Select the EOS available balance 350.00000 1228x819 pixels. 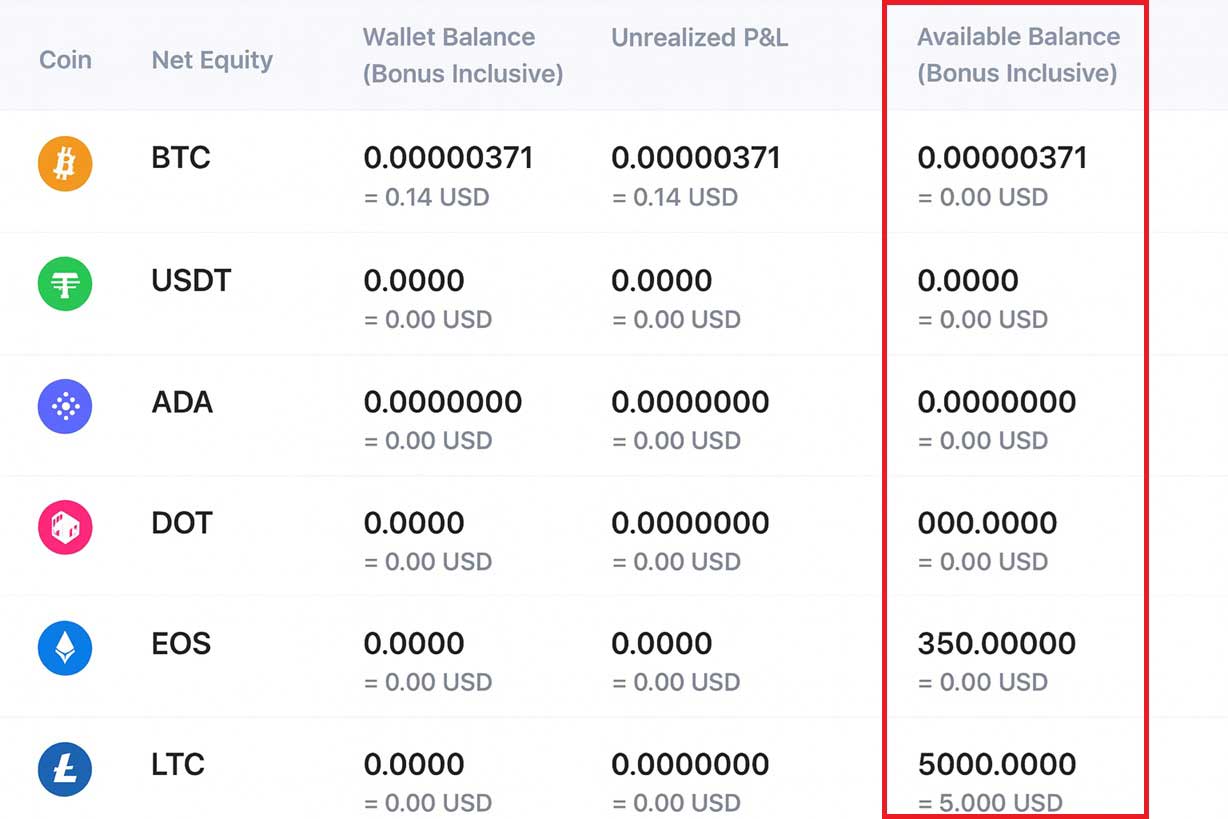pos(997,644)
